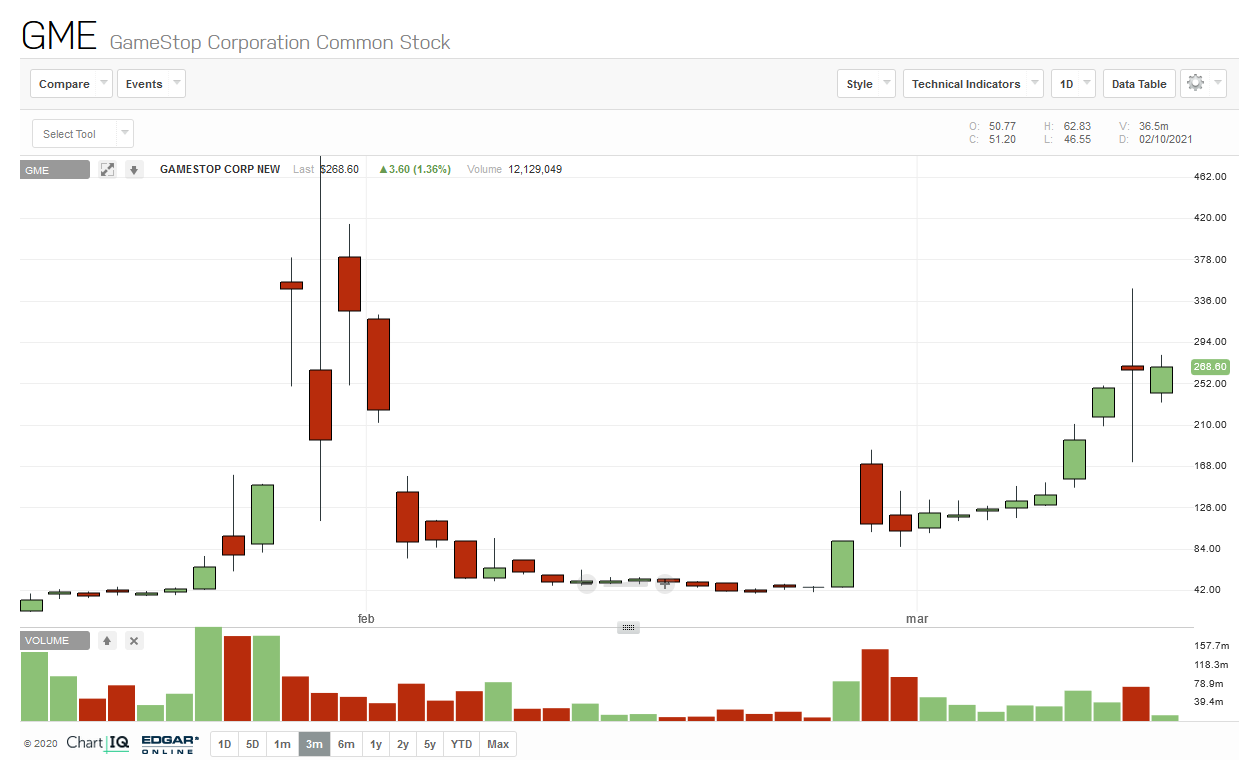Image resolution: width=1250 pixels, height=760 pixels.
Task: Open the 1D interval dropdown
Action: [1073, 84]
